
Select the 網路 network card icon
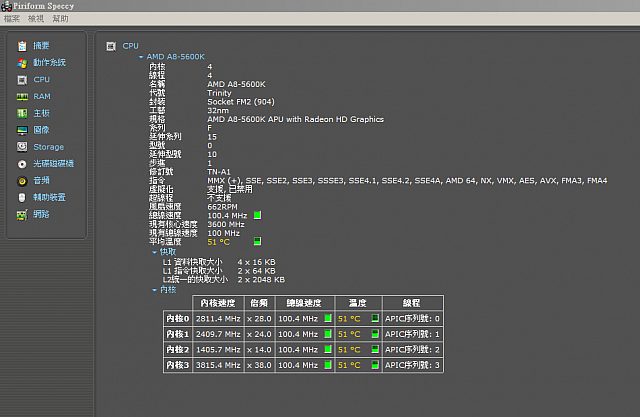tap(22, 215)
